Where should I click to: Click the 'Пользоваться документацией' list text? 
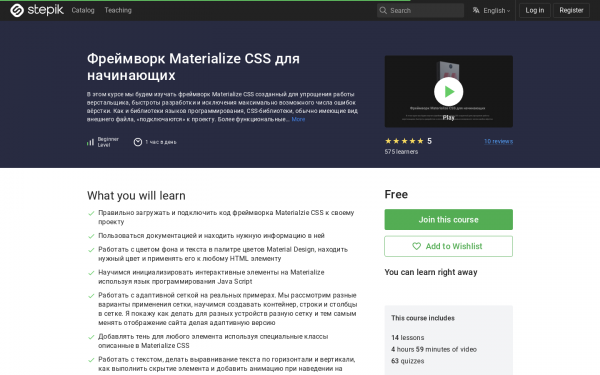click(x=211, y=236)
